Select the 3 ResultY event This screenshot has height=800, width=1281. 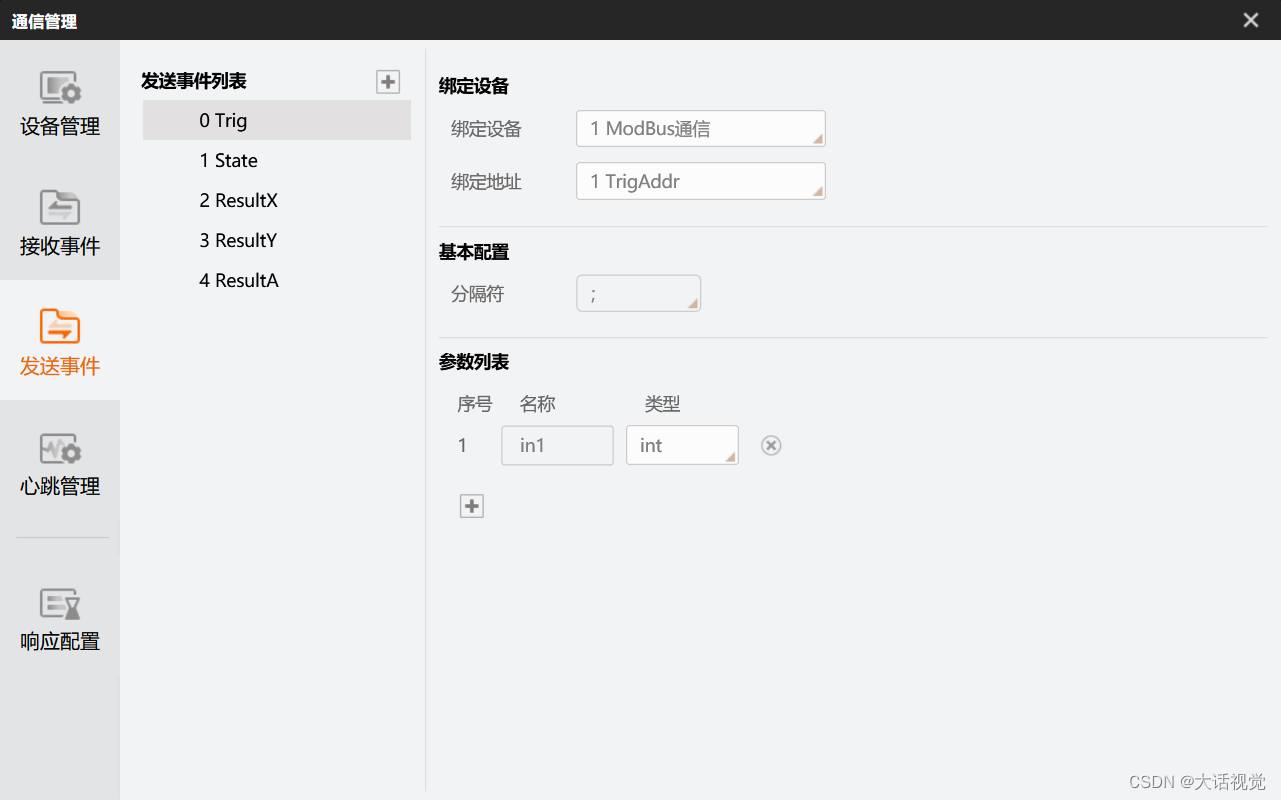click(x=277, y=240)
